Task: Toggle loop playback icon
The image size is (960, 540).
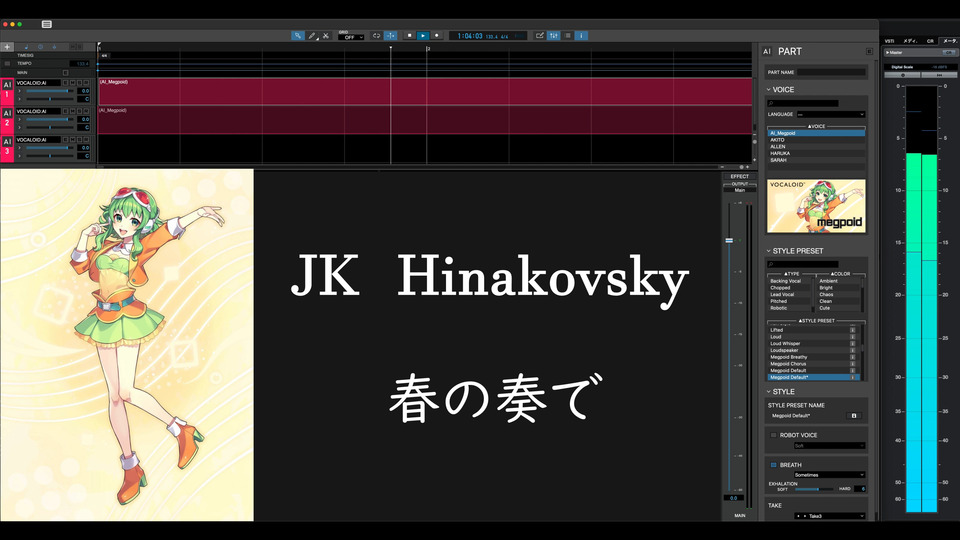Action: 377,36
